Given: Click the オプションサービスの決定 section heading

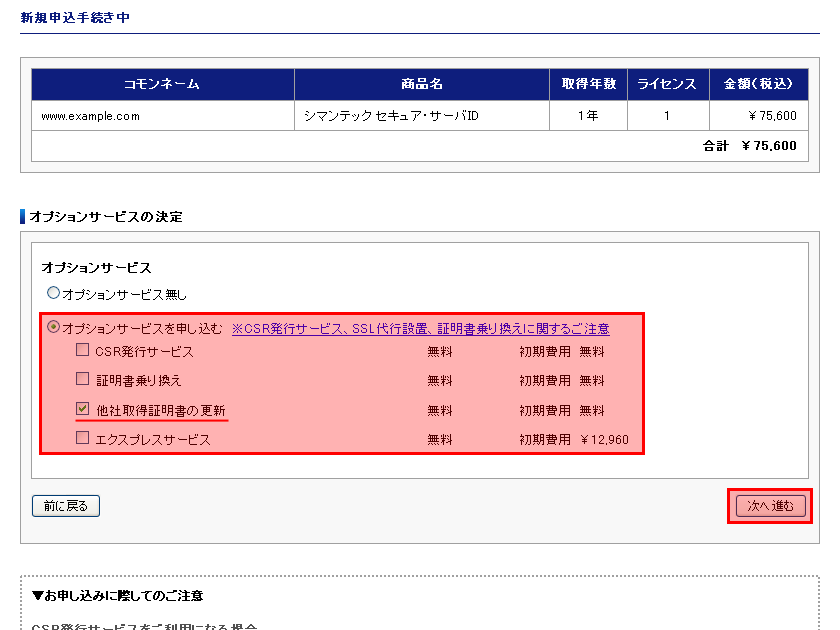Looking at the screenshot, I should point(106,217).
